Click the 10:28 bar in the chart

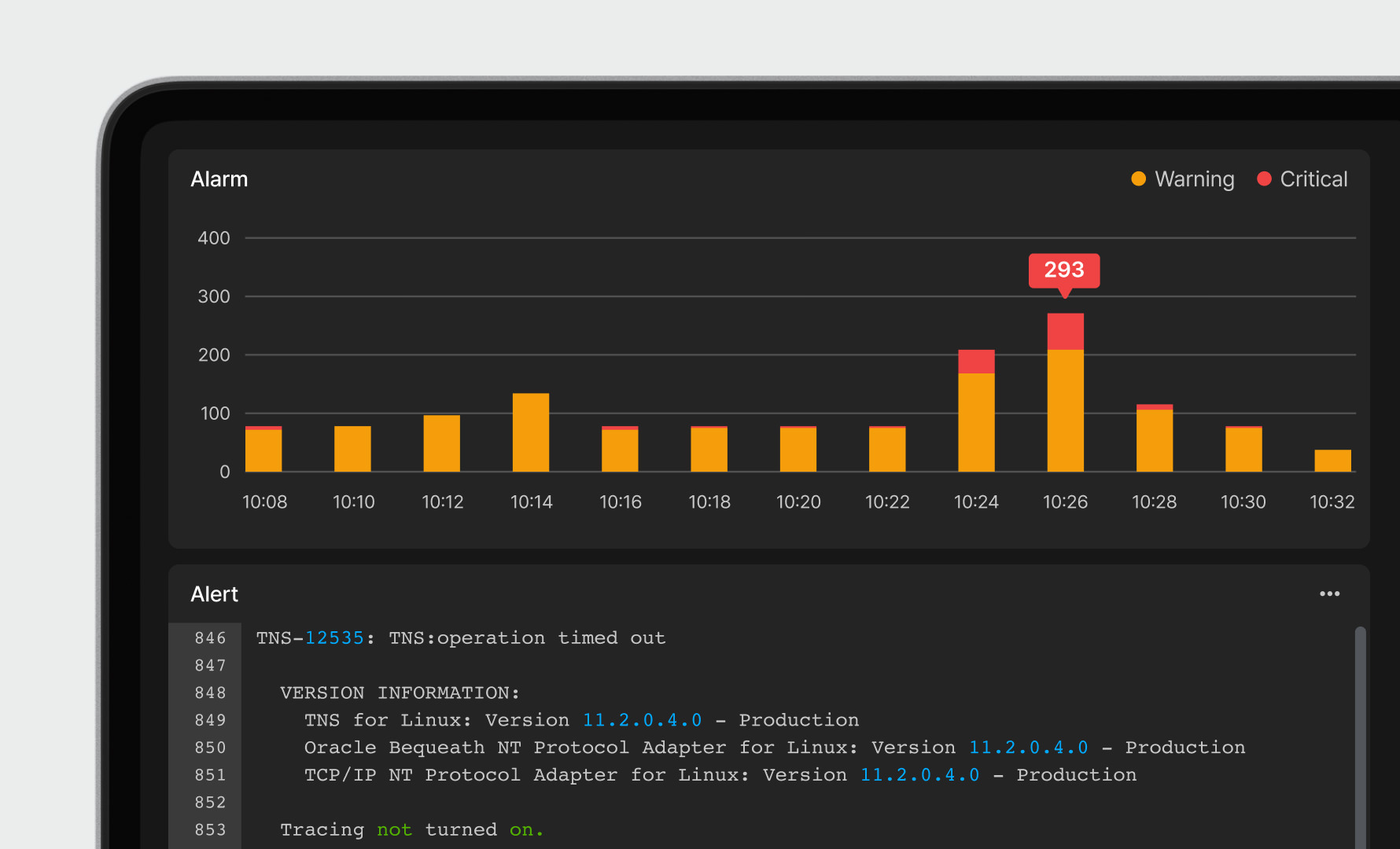(1154, 440)
